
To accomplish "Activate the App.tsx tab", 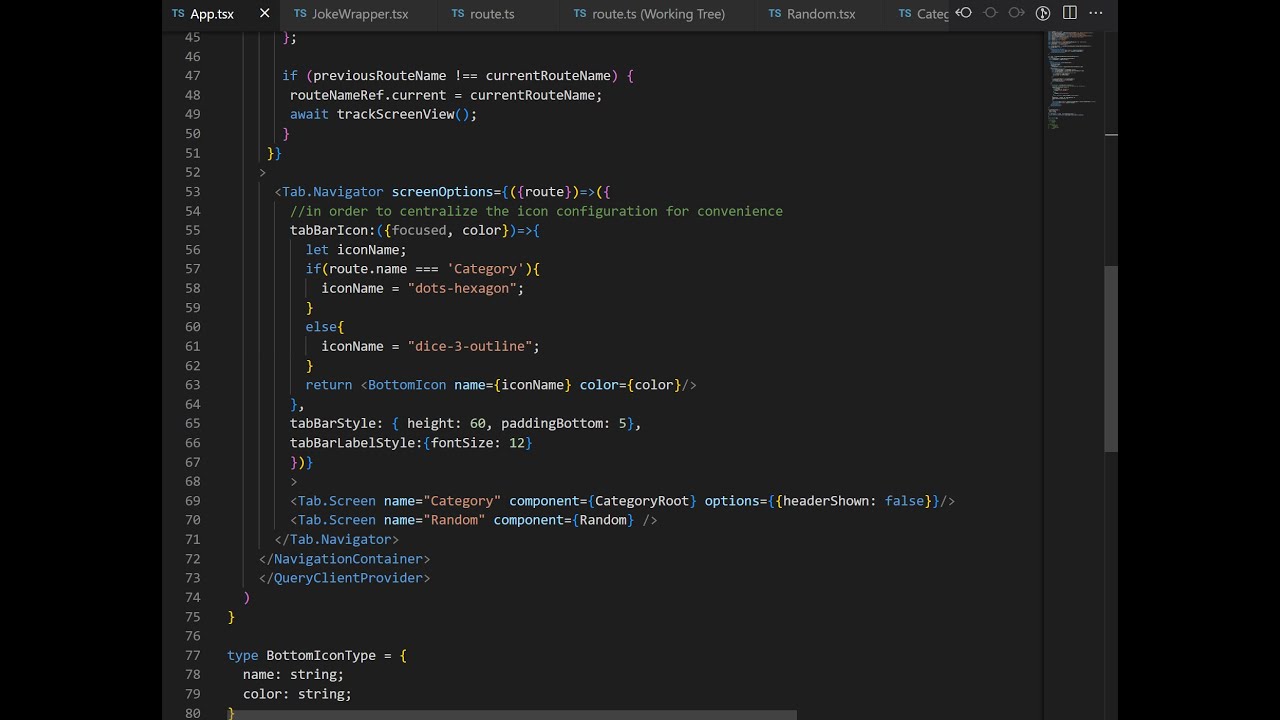I will 212,14.
